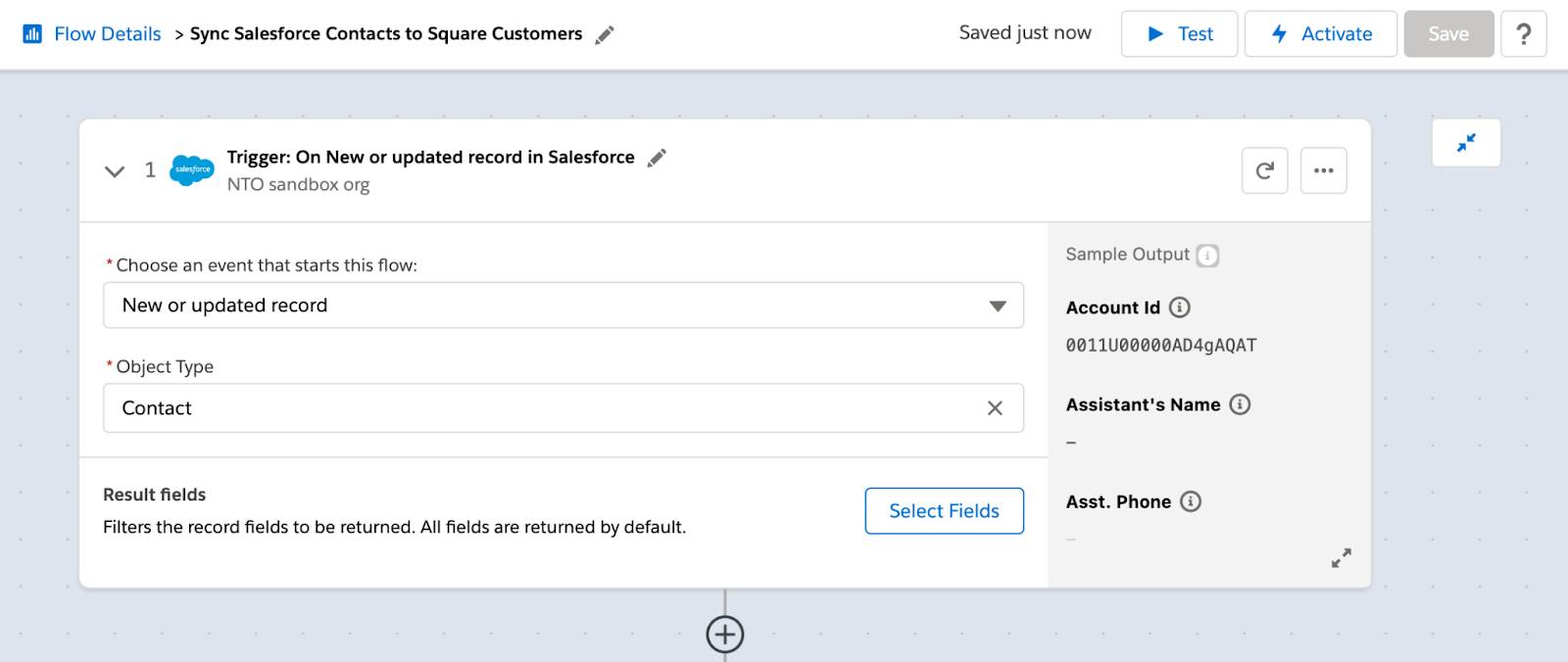Screen dimensions: 1568x662
Task: Edit the flow name with the pencil icon
Action: [x=606, y=34]
